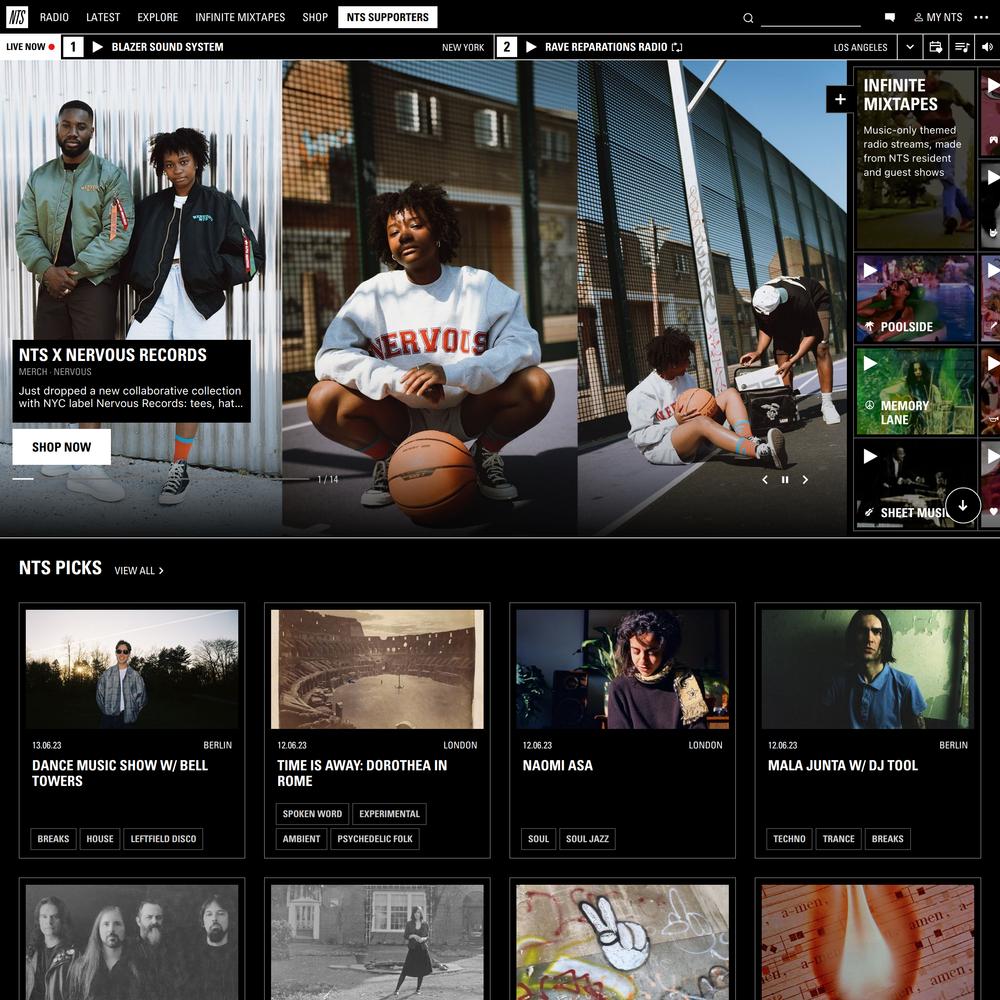Screen dimensions: 1000x1000
Task: Click the 1 / 14 slide counter
Action: [x=328, y=480]
